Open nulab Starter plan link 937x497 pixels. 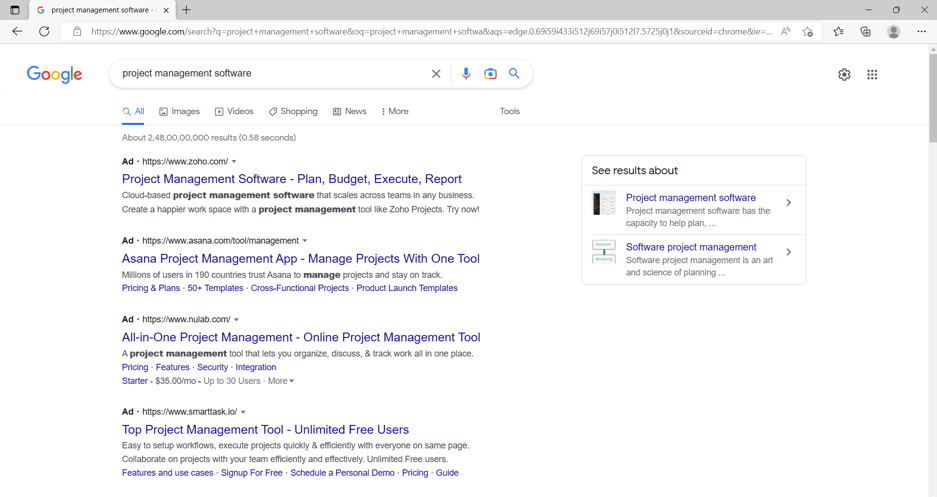(x=134, y=381)
